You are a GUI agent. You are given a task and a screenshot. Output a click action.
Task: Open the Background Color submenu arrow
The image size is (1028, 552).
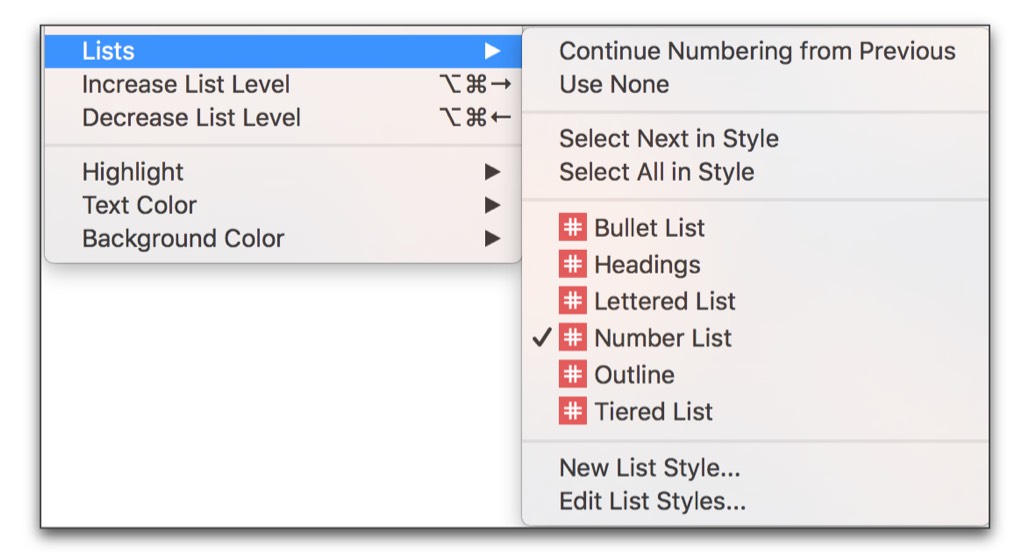(x=492, y=238)
